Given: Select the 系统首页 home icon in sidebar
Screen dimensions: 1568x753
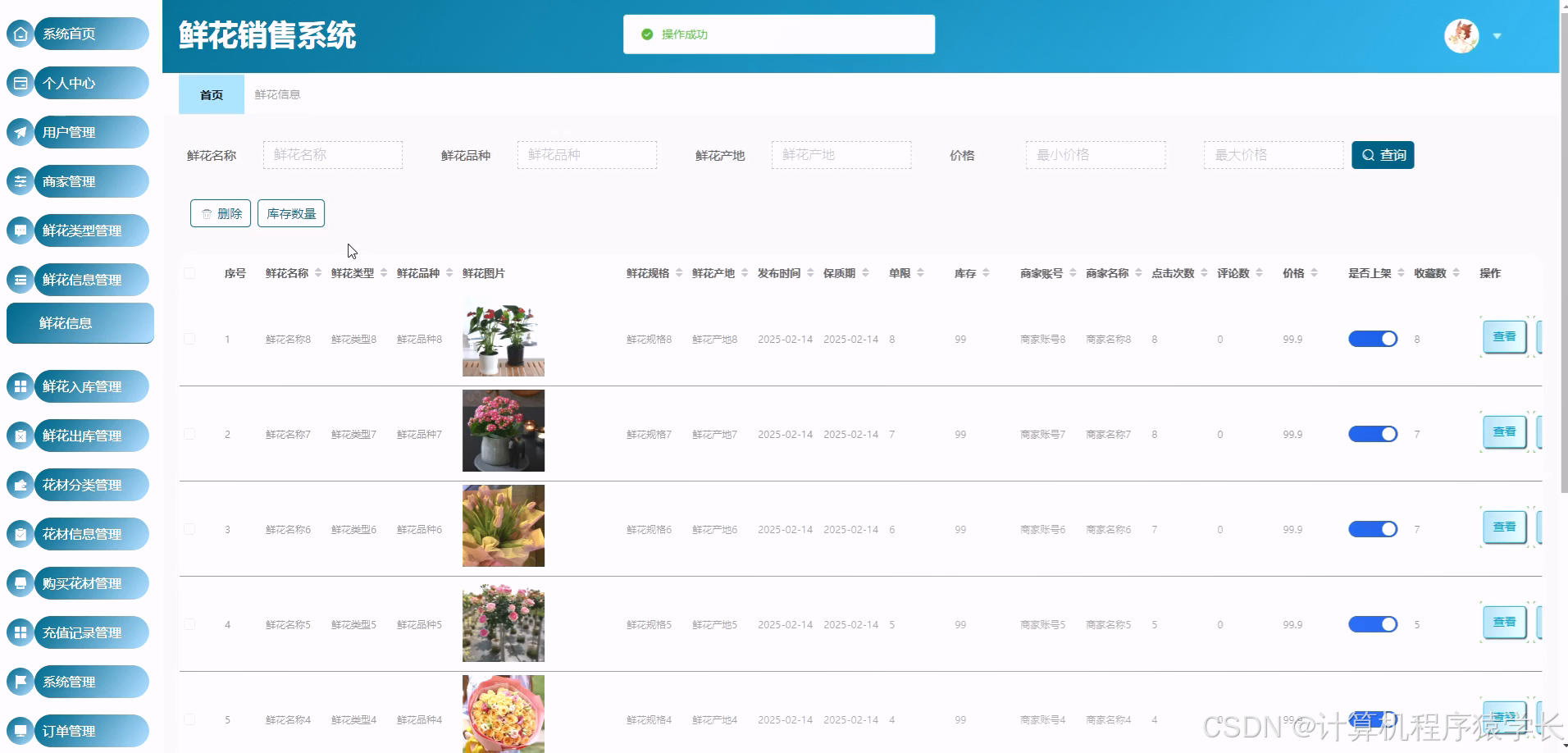Looking at the screenshot, I should pyautogui.click(x=21, y=34).
